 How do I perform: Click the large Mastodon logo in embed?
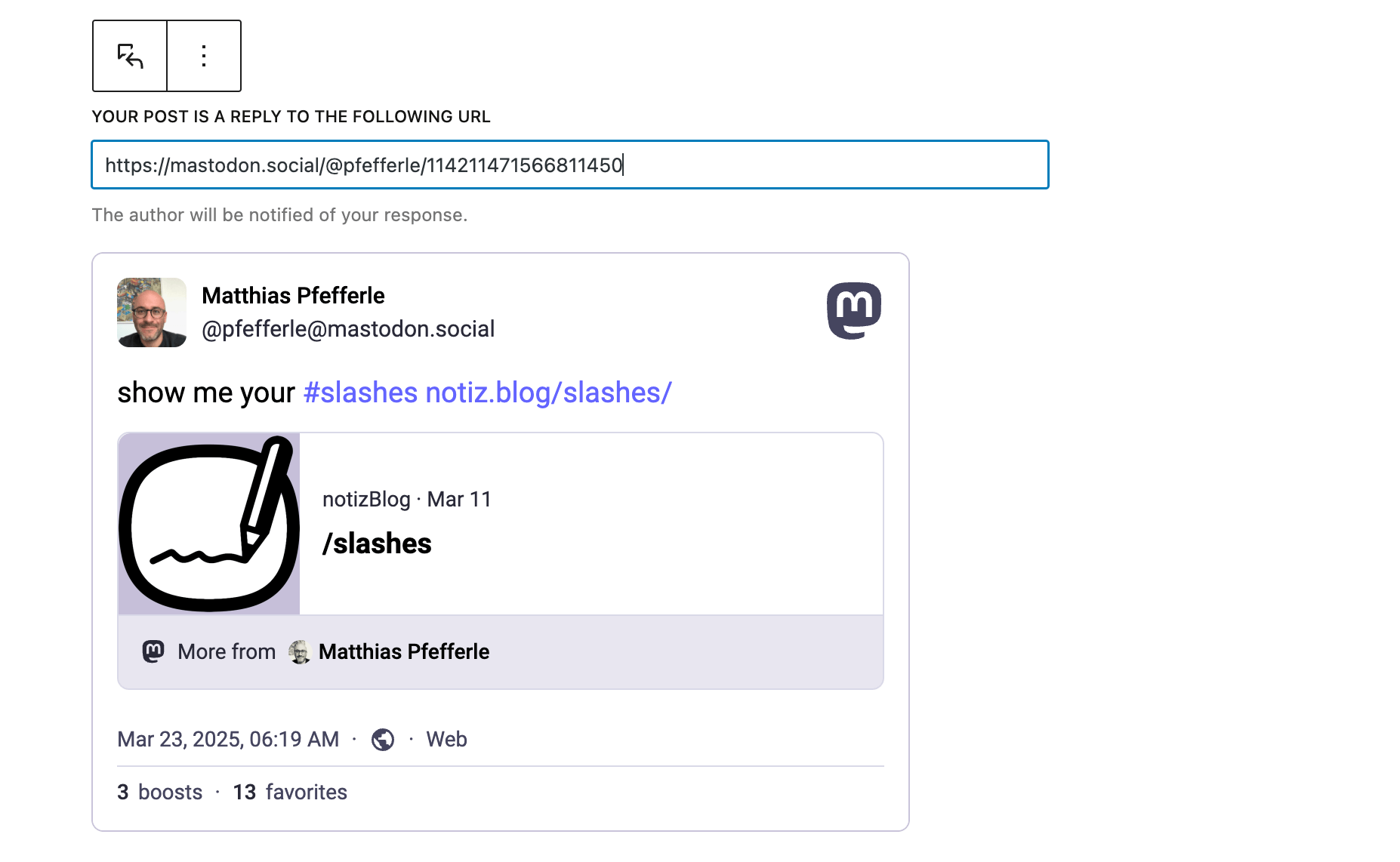854,310
